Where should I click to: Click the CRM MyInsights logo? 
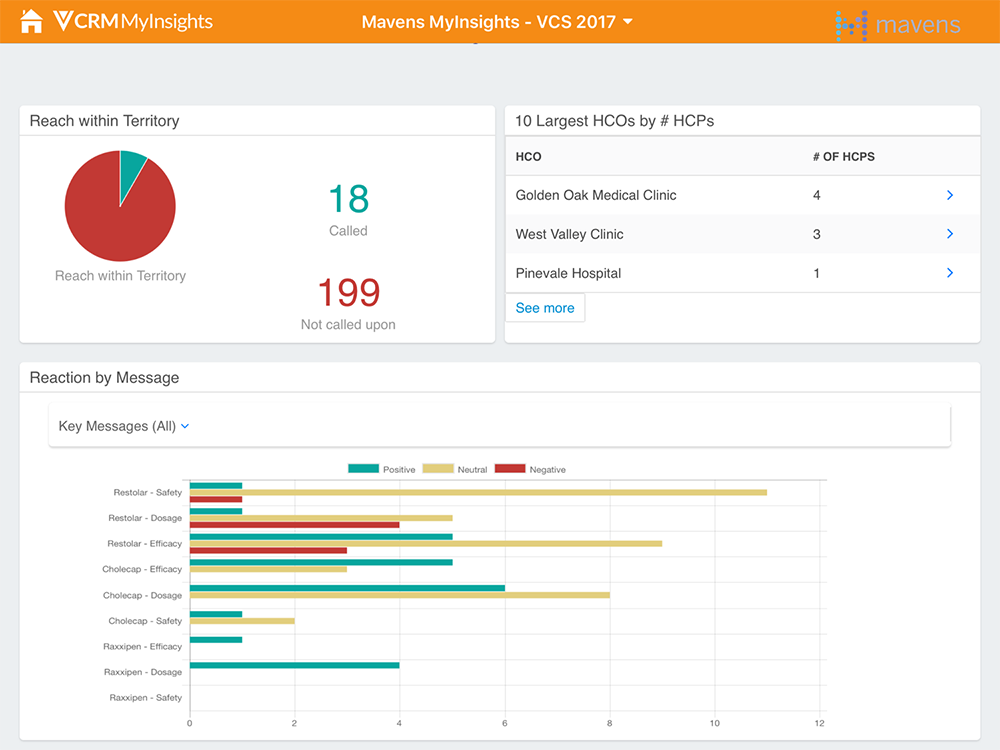click(x=132, y=21)
